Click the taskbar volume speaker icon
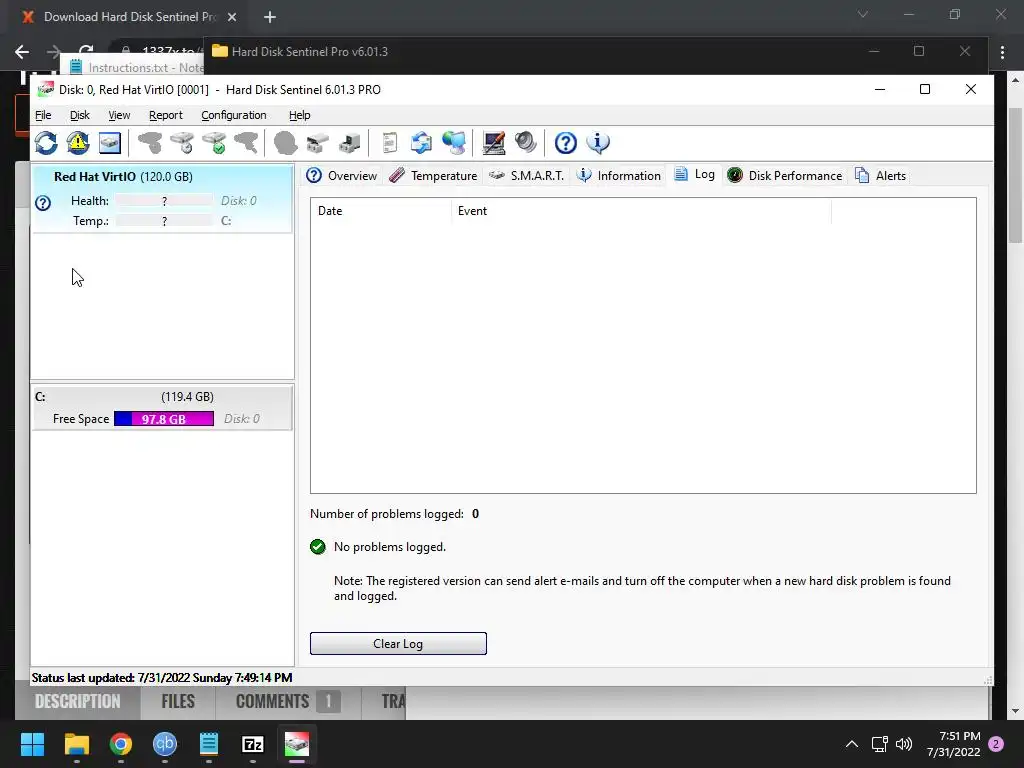This screenshot has width=1024, height=768. pyautogui.click(x=904, y=744)
